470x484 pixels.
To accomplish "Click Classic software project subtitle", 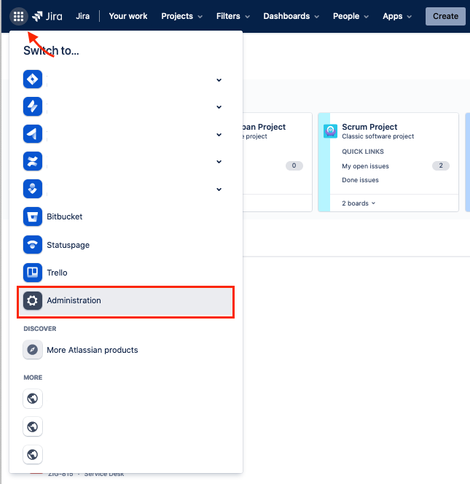I will click(378, 136).
